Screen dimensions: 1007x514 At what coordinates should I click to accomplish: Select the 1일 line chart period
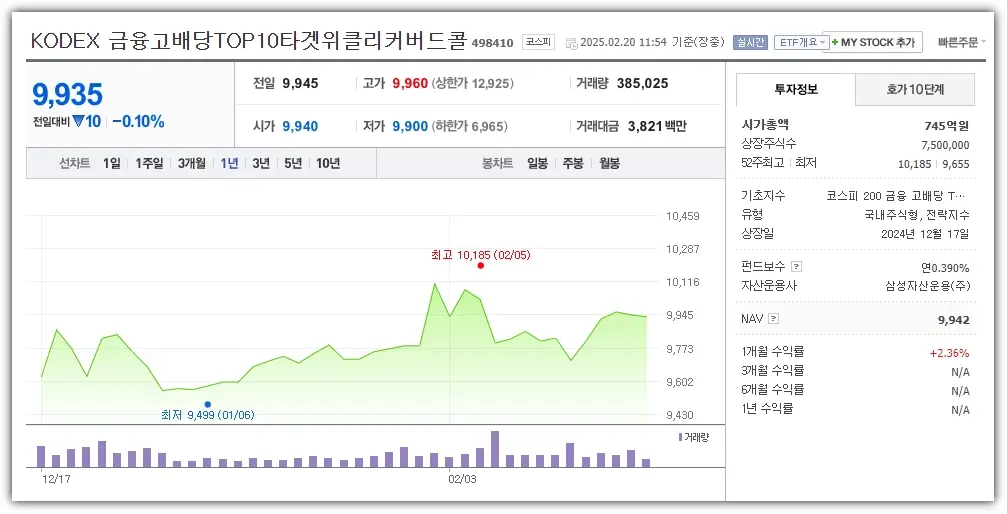[112, 163]
